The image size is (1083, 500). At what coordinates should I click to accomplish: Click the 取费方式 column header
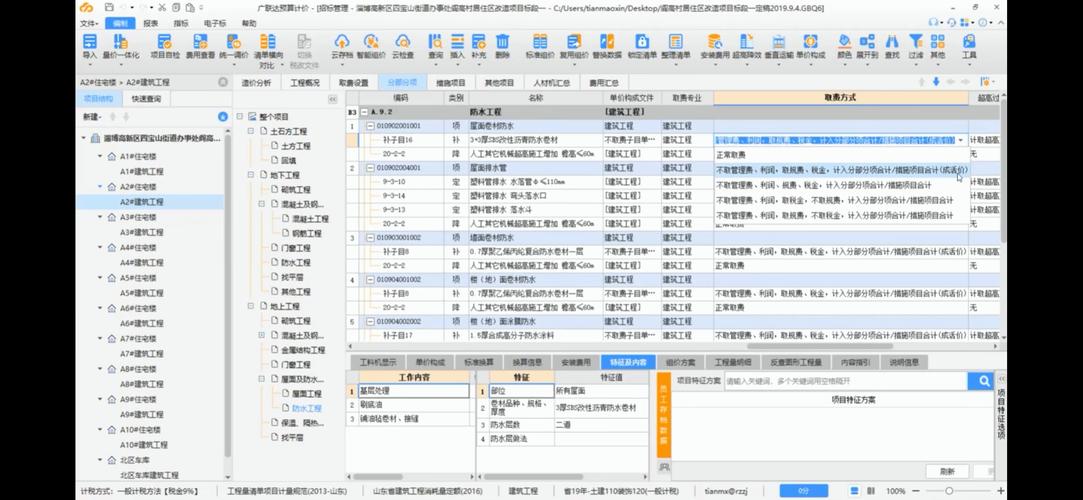point(841,98)
